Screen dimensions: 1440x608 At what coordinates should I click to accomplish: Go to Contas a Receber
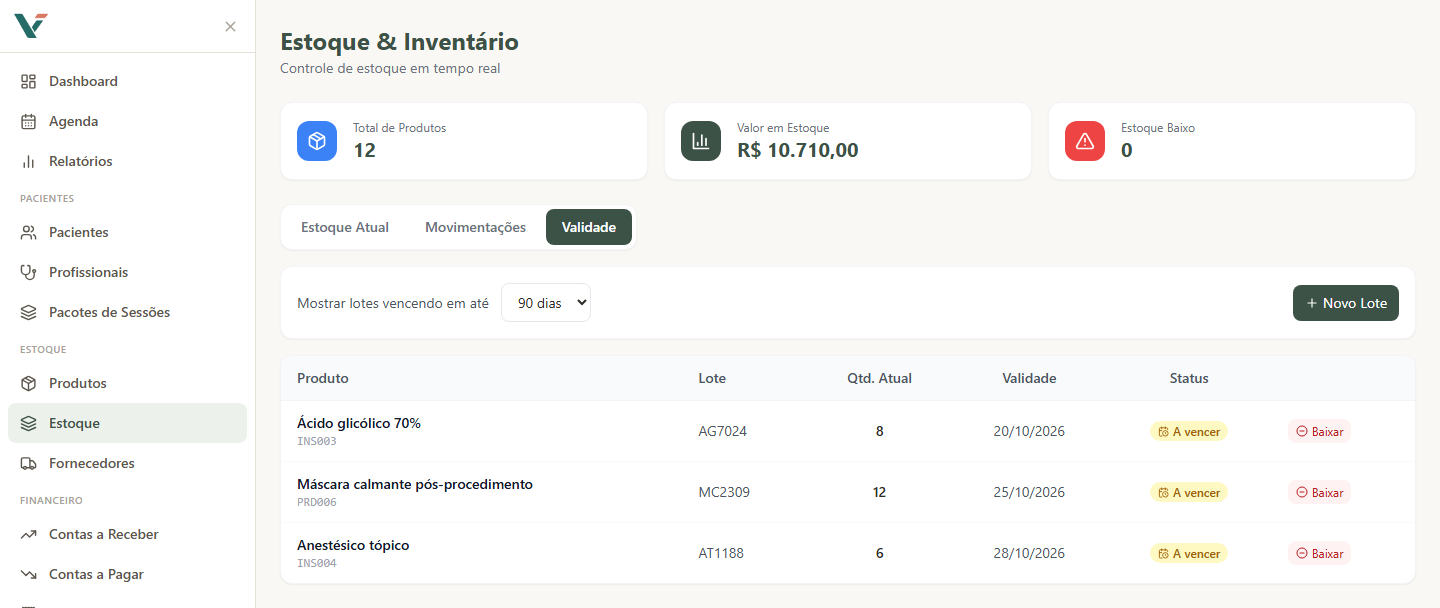(127, 534)
